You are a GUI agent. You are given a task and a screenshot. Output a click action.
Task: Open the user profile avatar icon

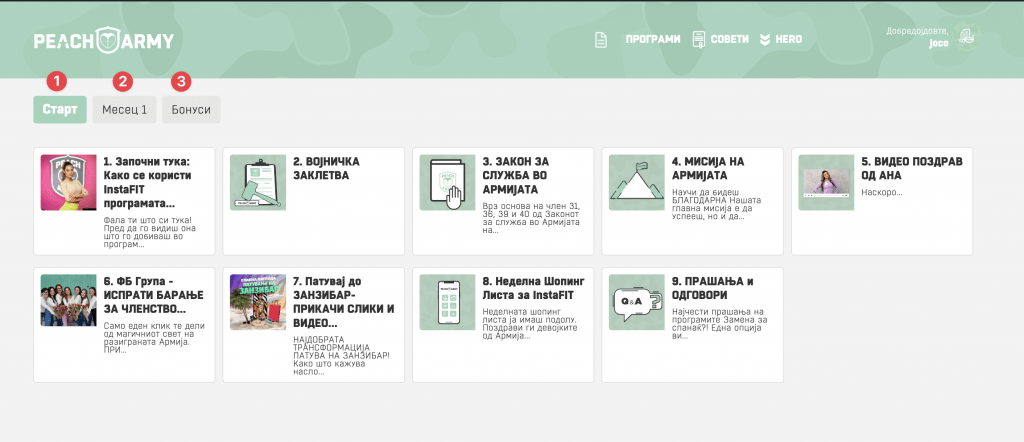965,37
